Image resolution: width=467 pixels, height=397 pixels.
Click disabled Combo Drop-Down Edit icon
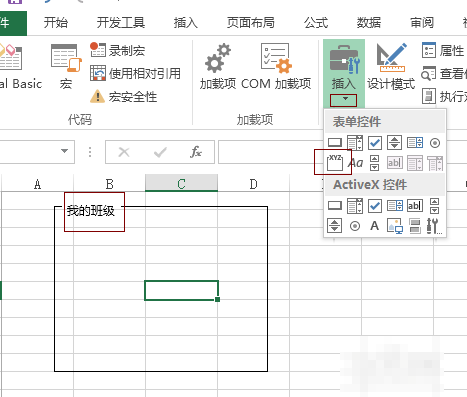(435, 163)
